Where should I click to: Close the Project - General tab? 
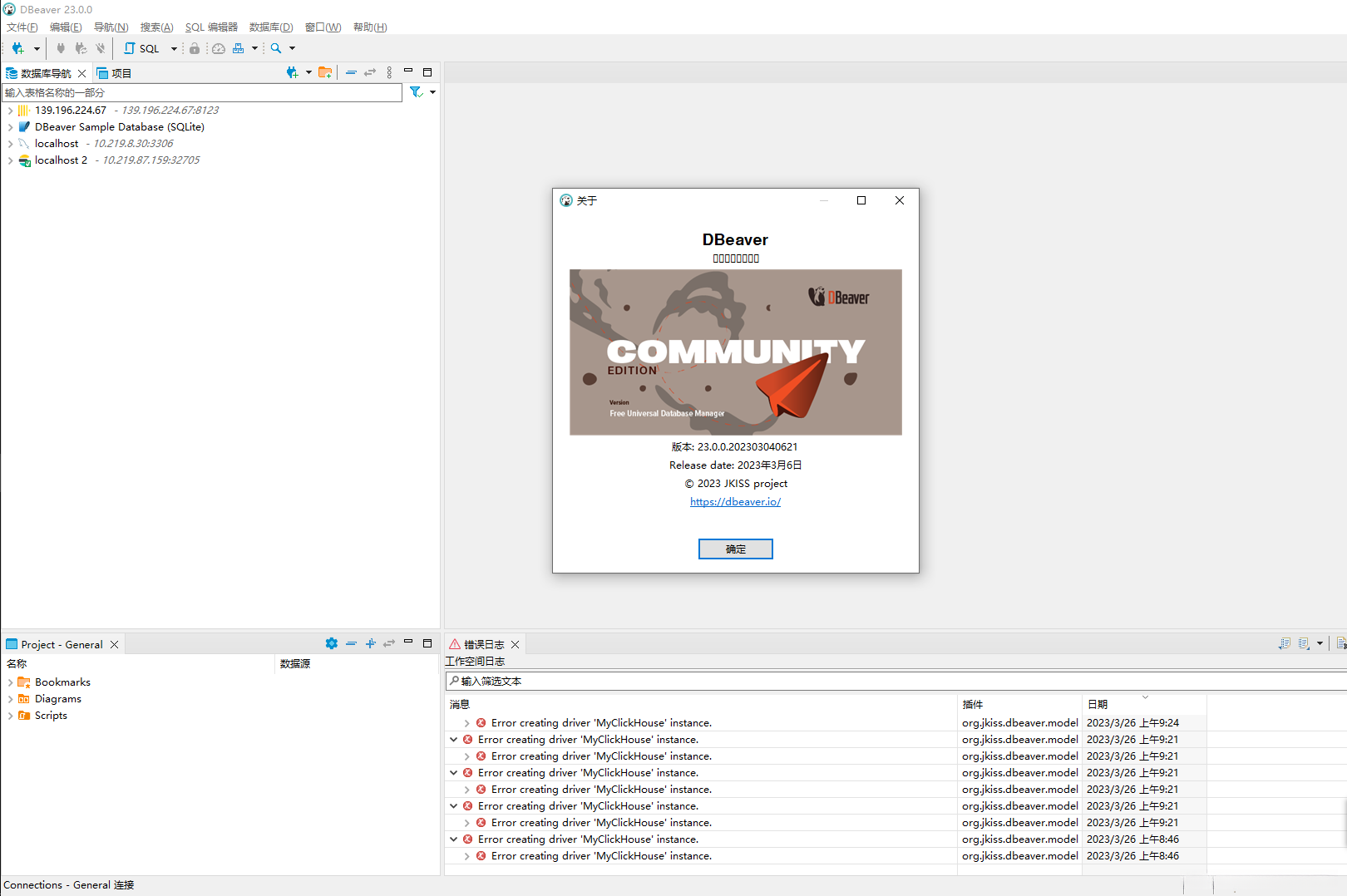[x=114, y=644]
